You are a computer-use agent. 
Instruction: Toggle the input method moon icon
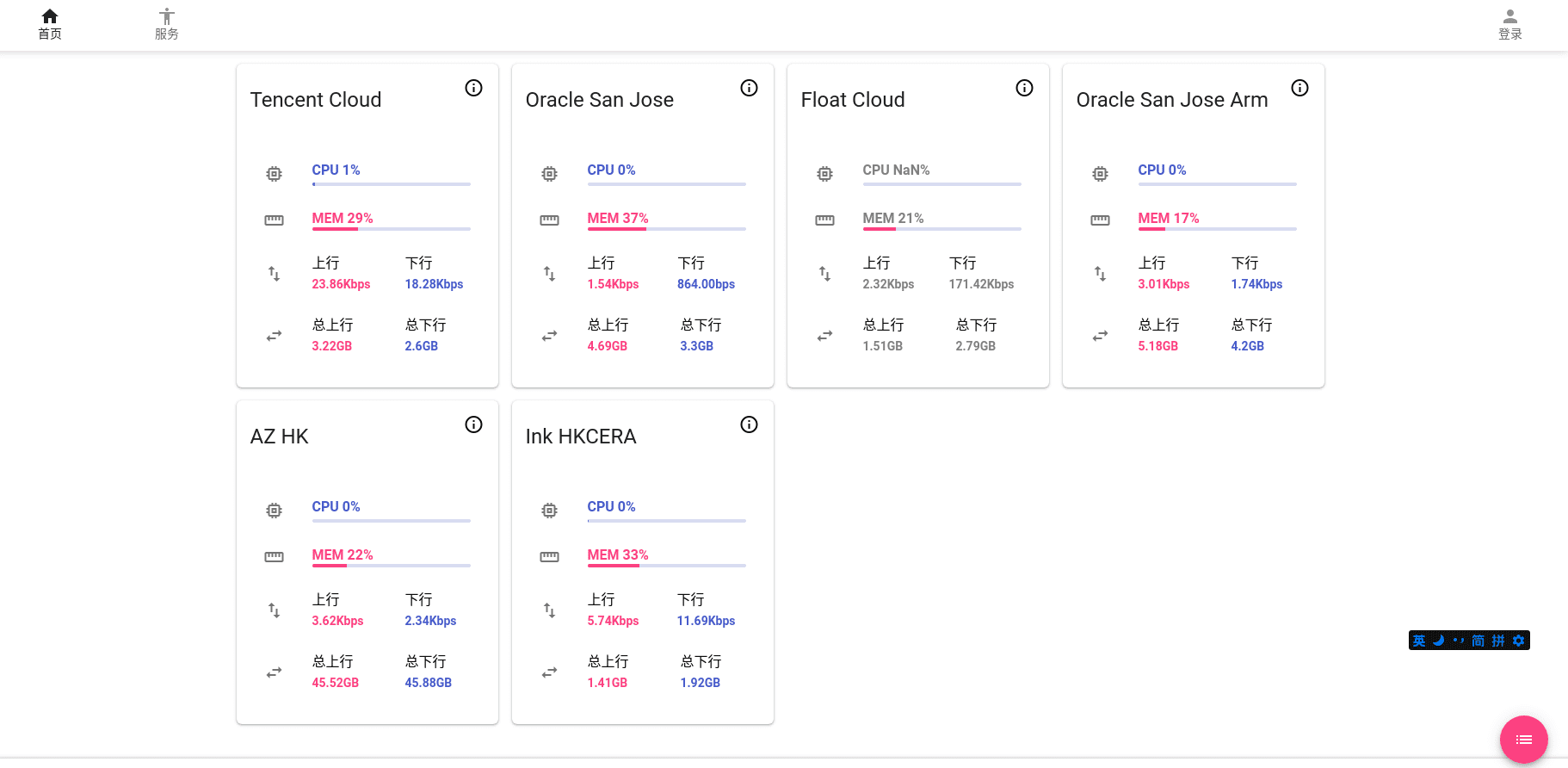coord(1438,641)
